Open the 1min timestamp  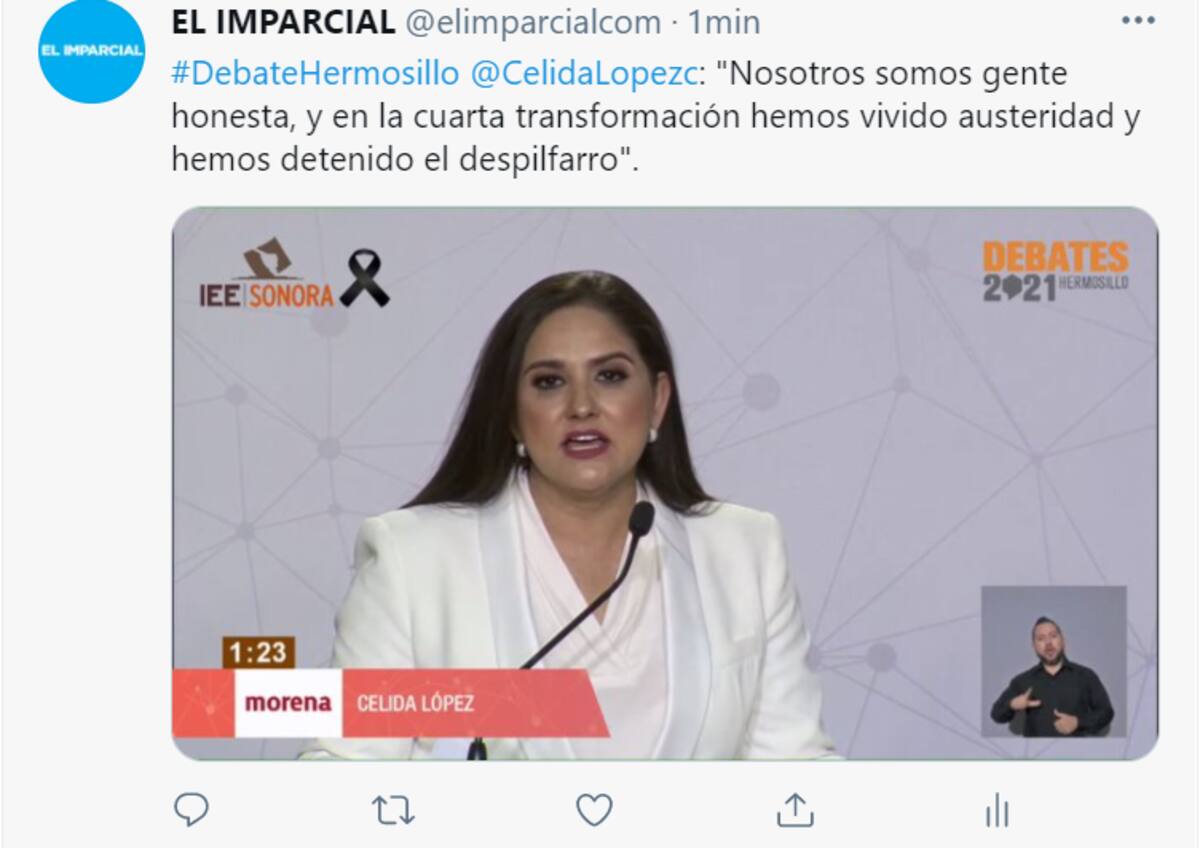pos(723,22)
